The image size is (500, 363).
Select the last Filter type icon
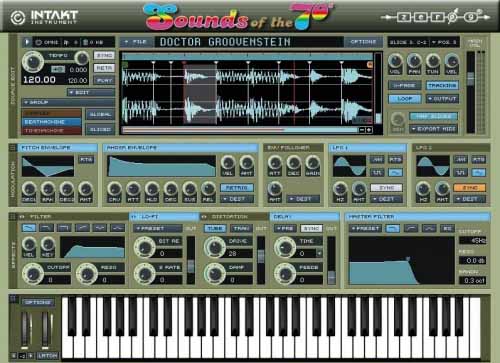[118, 228]
